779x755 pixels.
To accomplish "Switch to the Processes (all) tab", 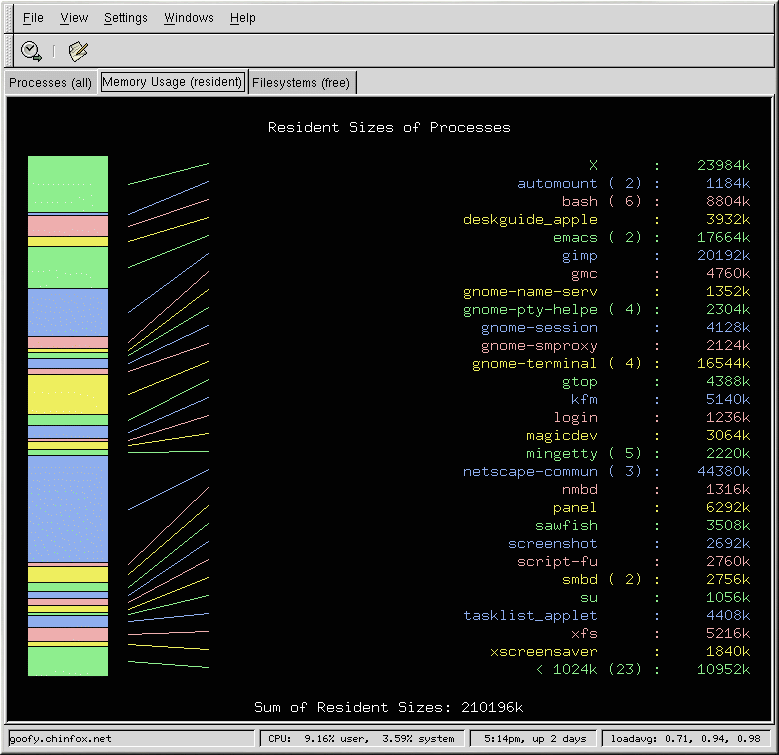I will coord(51,83).
